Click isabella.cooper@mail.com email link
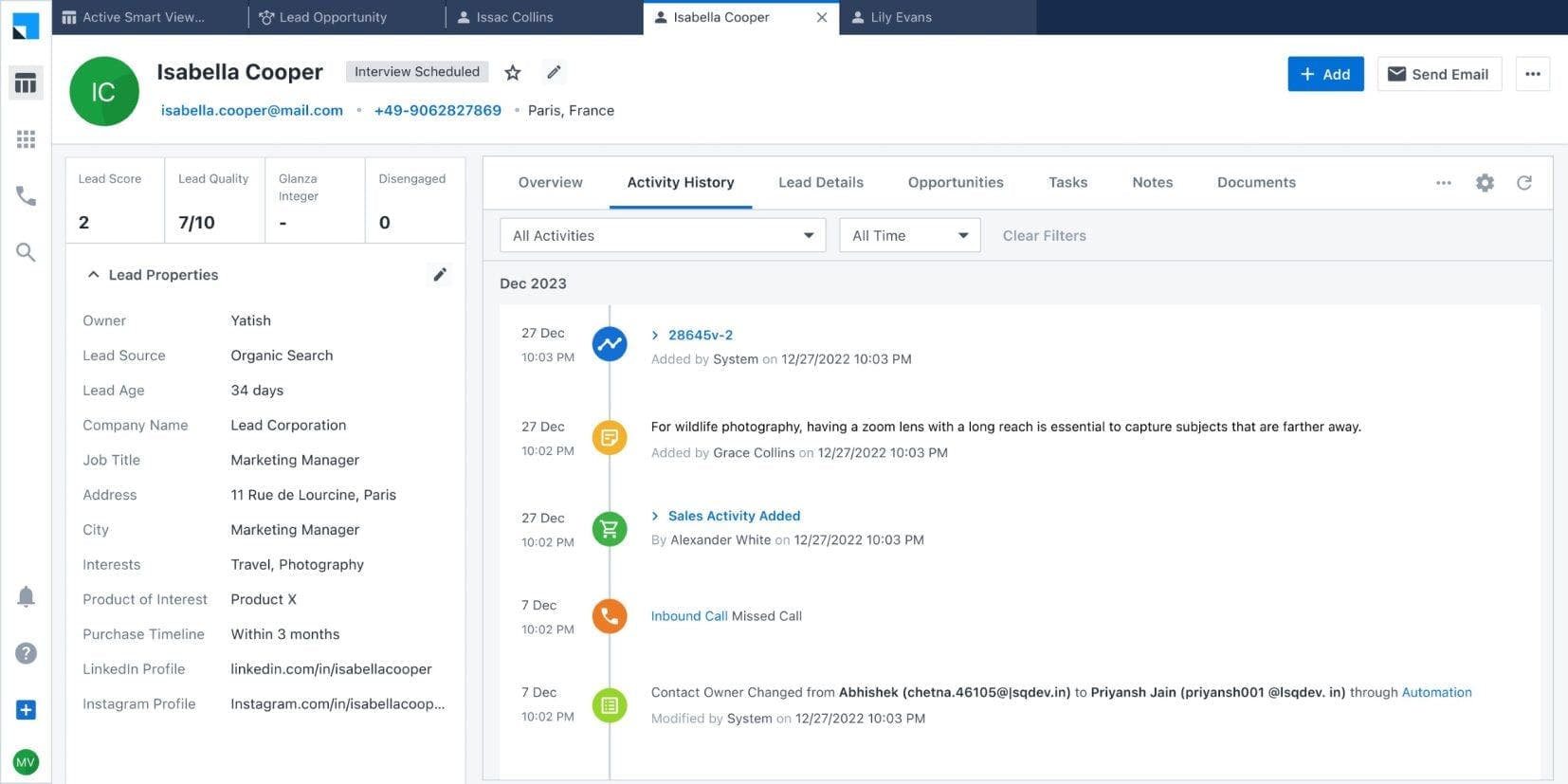 click(252, 110)
